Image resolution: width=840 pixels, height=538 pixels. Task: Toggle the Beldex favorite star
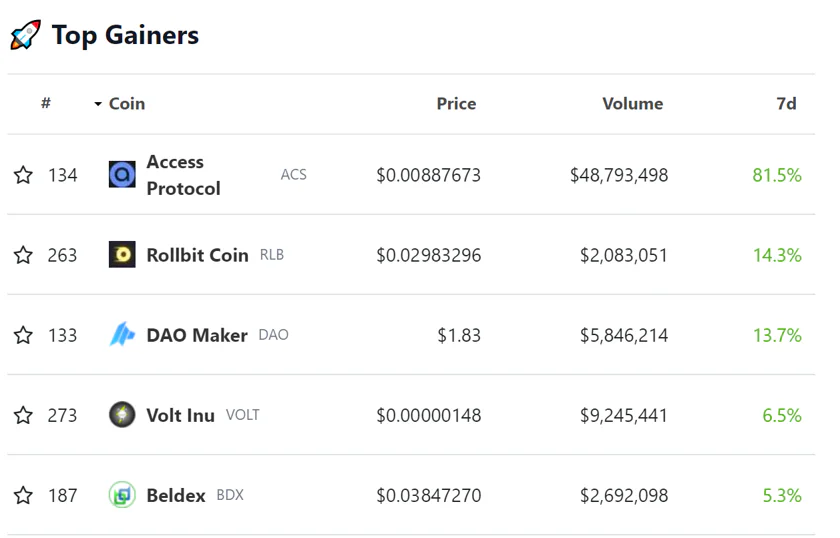click(x=23, y=495)
